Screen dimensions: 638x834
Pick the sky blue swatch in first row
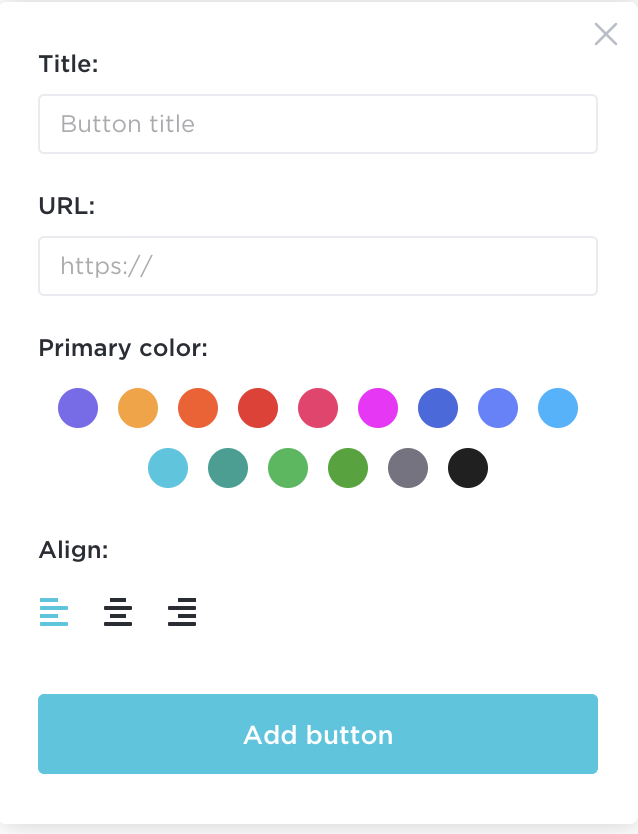(558, 408)
